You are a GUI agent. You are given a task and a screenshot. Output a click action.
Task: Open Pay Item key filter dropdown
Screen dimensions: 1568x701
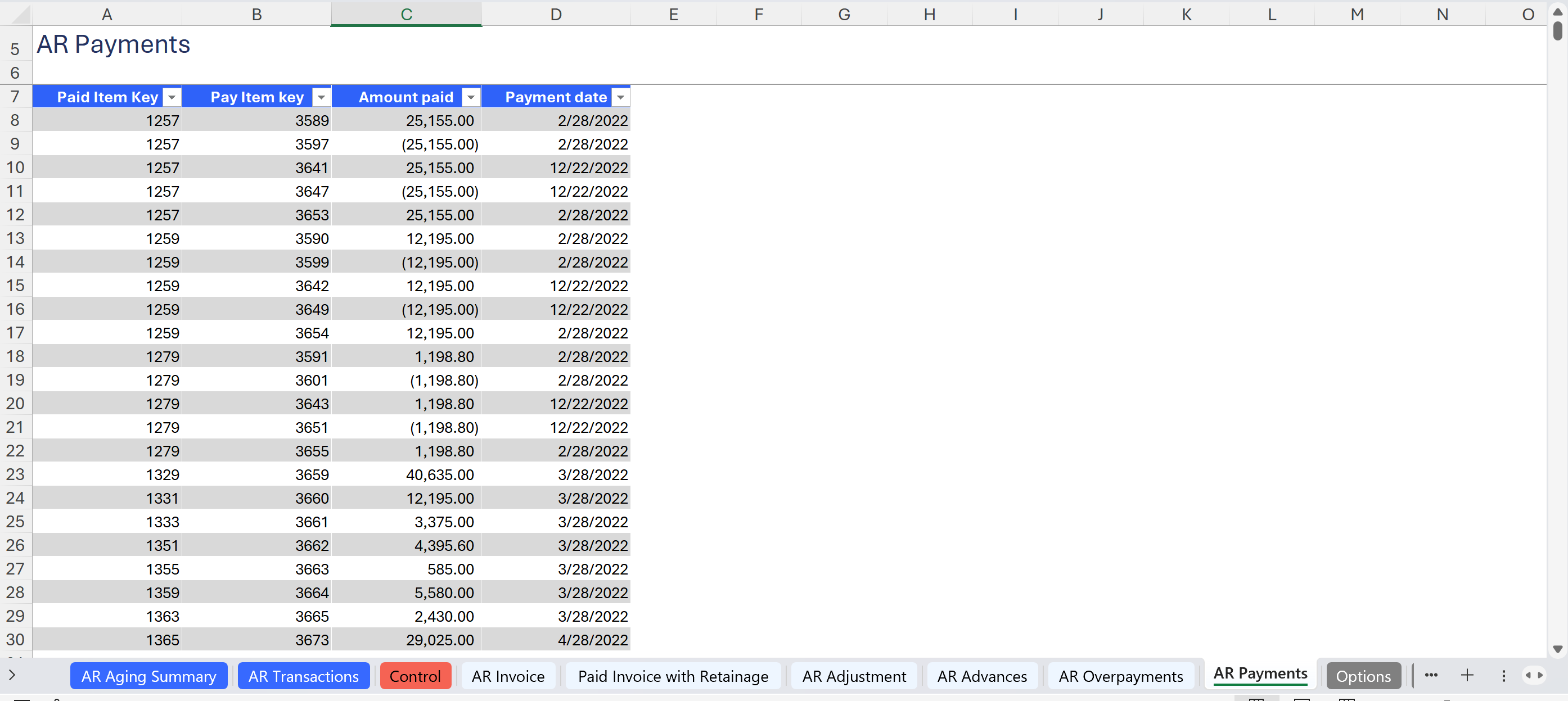pyautogui.click(x=321, y=97)
